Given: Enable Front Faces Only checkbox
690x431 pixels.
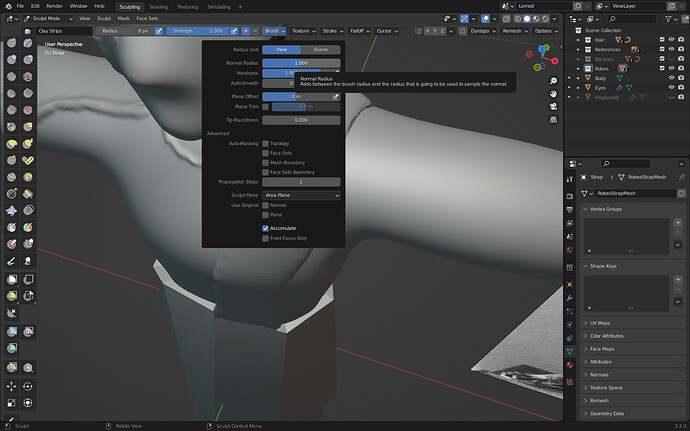Looking at the screenshot, I should pyautogui.click(x=265, y=238).
